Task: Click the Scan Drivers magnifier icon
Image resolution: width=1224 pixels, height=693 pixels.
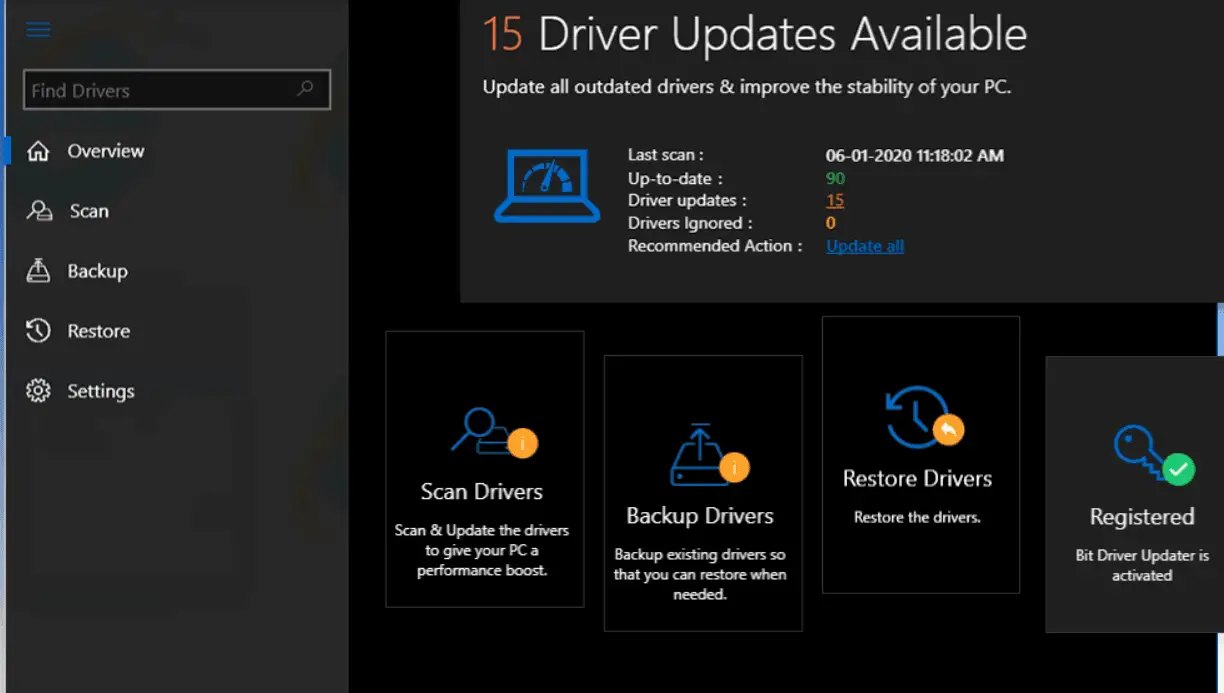Action: [494, 432]
